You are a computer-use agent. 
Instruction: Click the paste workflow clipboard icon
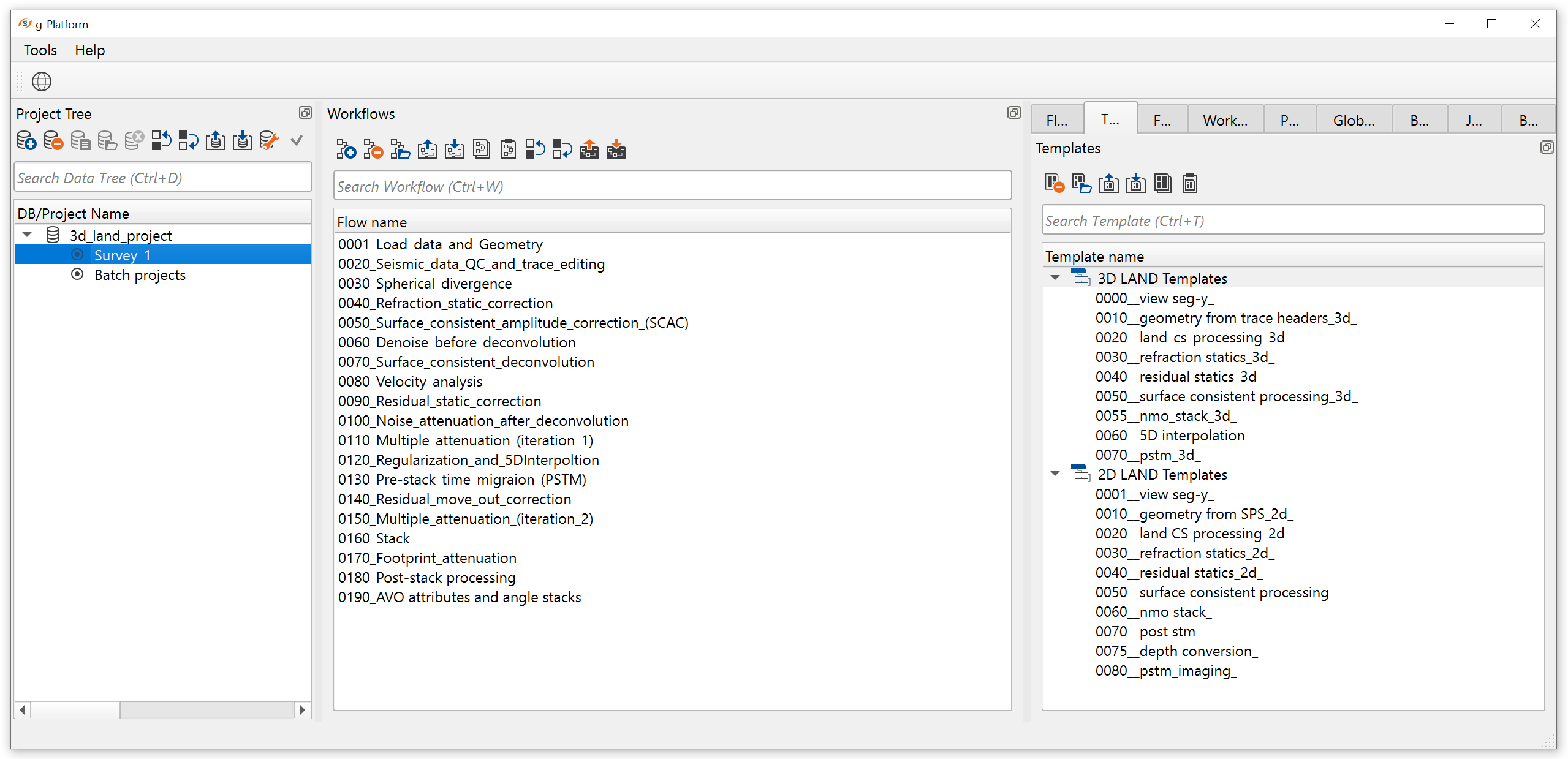(509, 149)
